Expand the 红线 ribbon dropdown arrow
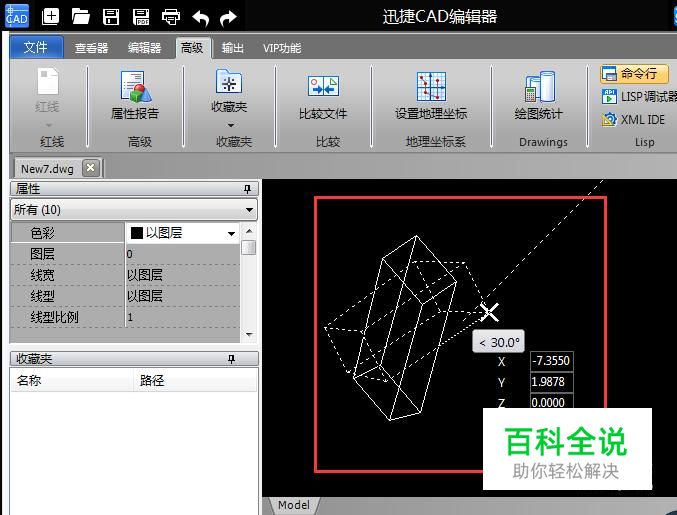Viewport: 677px width, 515px height. point(49,125)
